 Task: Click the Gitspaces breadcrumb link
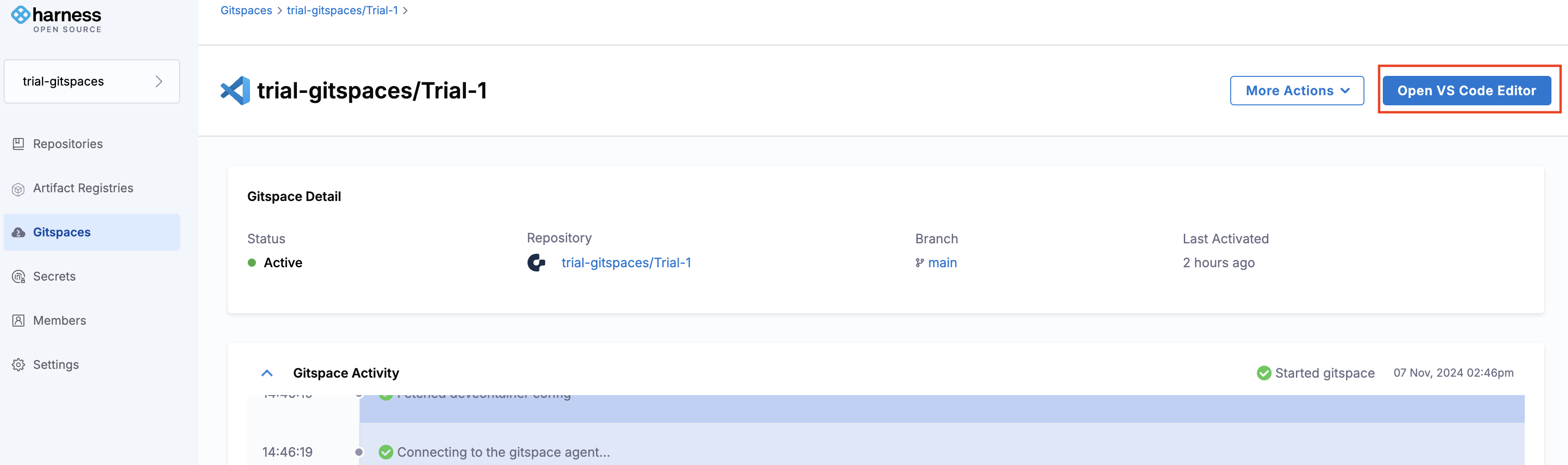[x=246, y=11]
